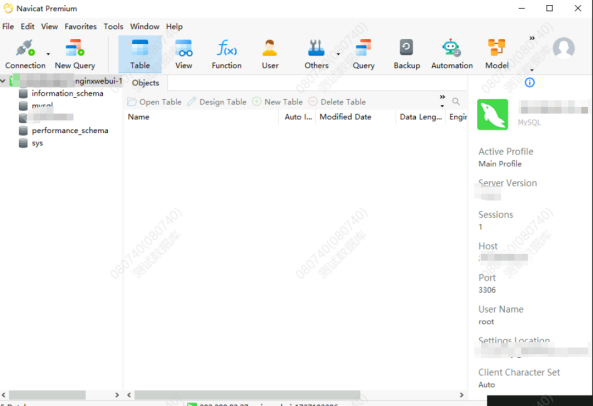The image size is (593, 406).
Task: Click the Main Profile value
Action: (x=500, y=164)
